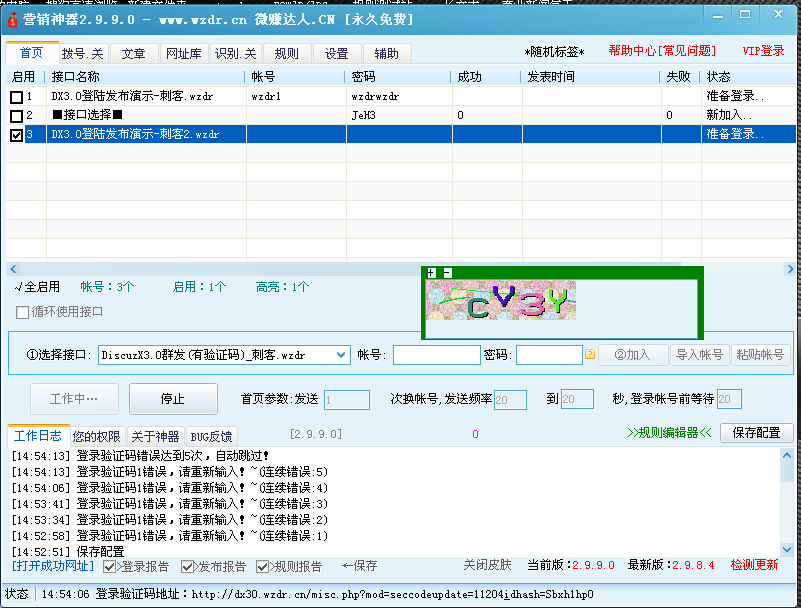Enable the checkbox for row 1
The image size is (801, 608).
16,97
